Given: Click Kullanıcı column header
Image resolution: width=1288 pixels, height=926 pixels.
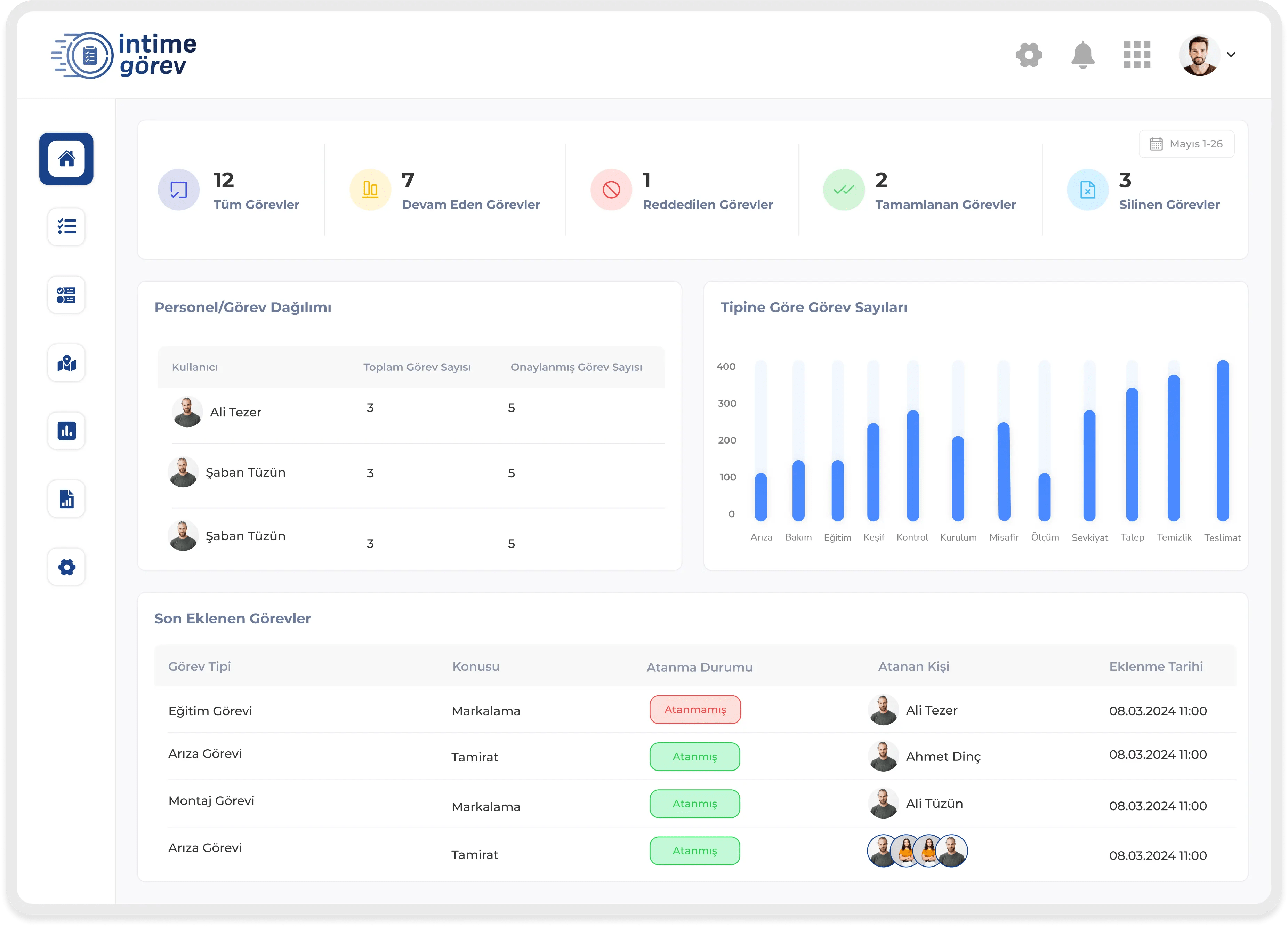Looking at the screenshot, I should [x=195, y=368].
